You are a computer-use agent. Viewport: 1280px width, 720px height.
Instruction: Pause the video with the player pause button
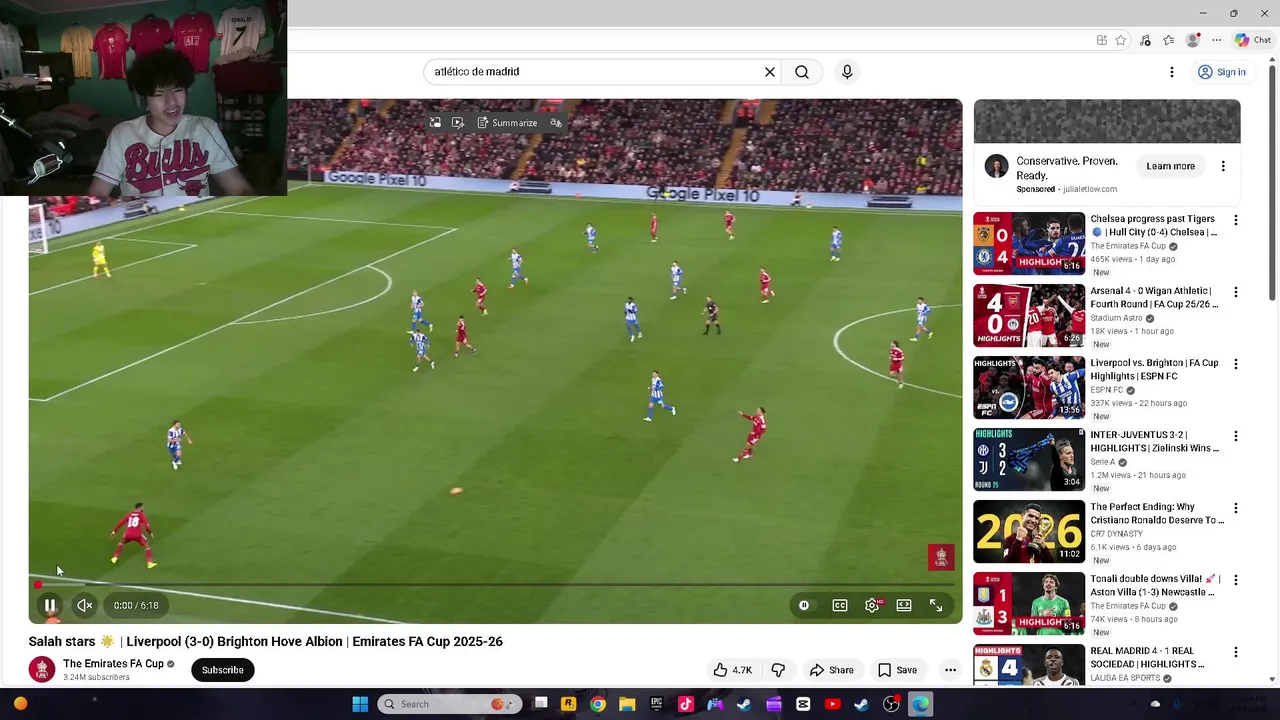click(49, 605)
